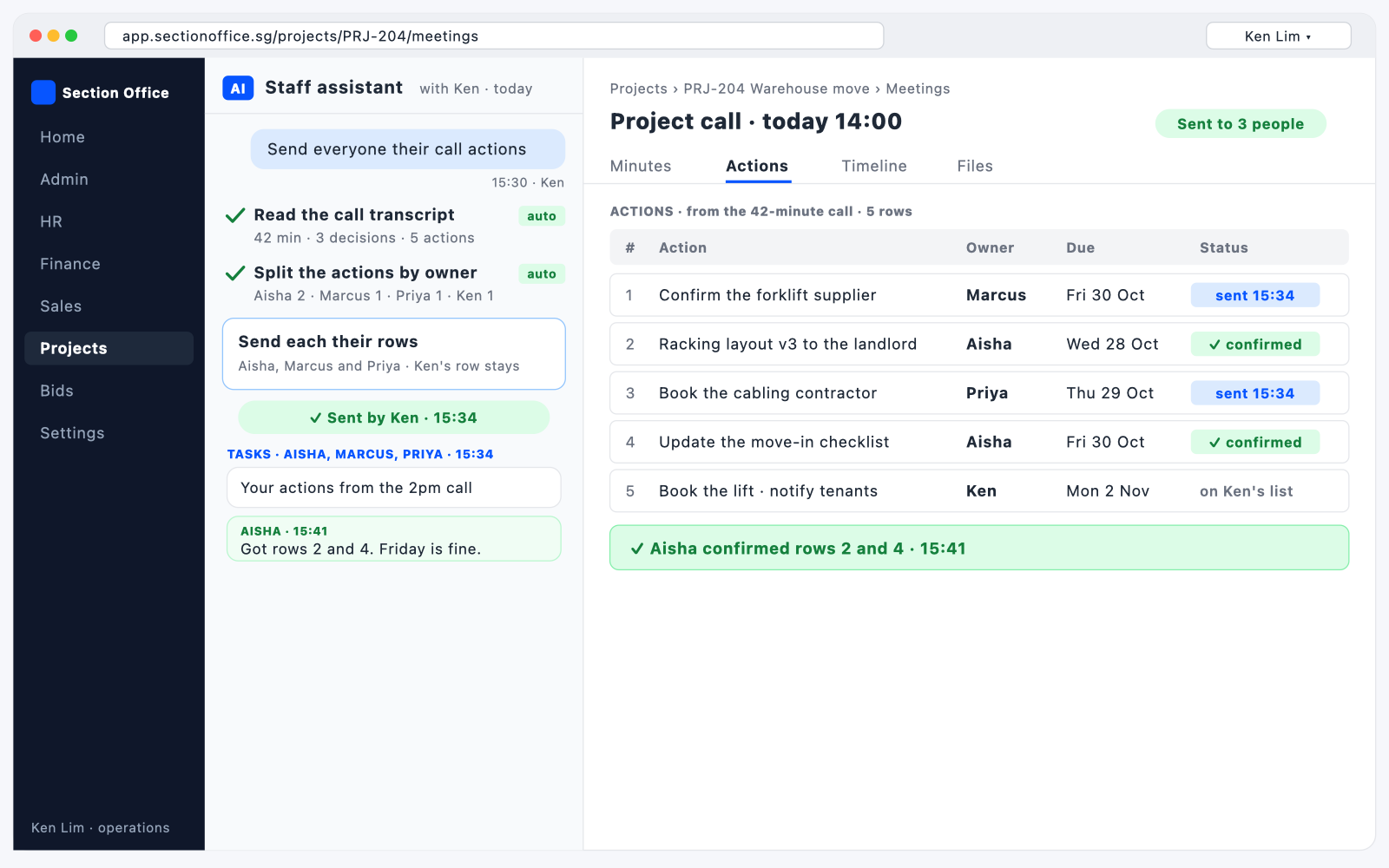Click sent 15:34 status for Marcus's row
The height and width of the screenshot is (868, 1389).
(x=1255, y=295)
